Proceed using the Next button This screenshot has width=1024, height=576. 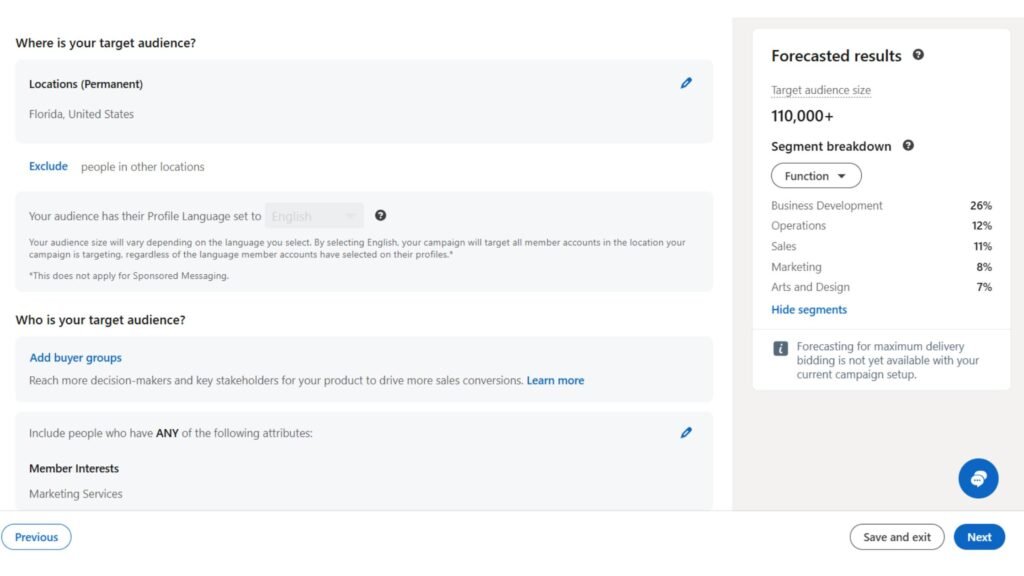[979, 537]
